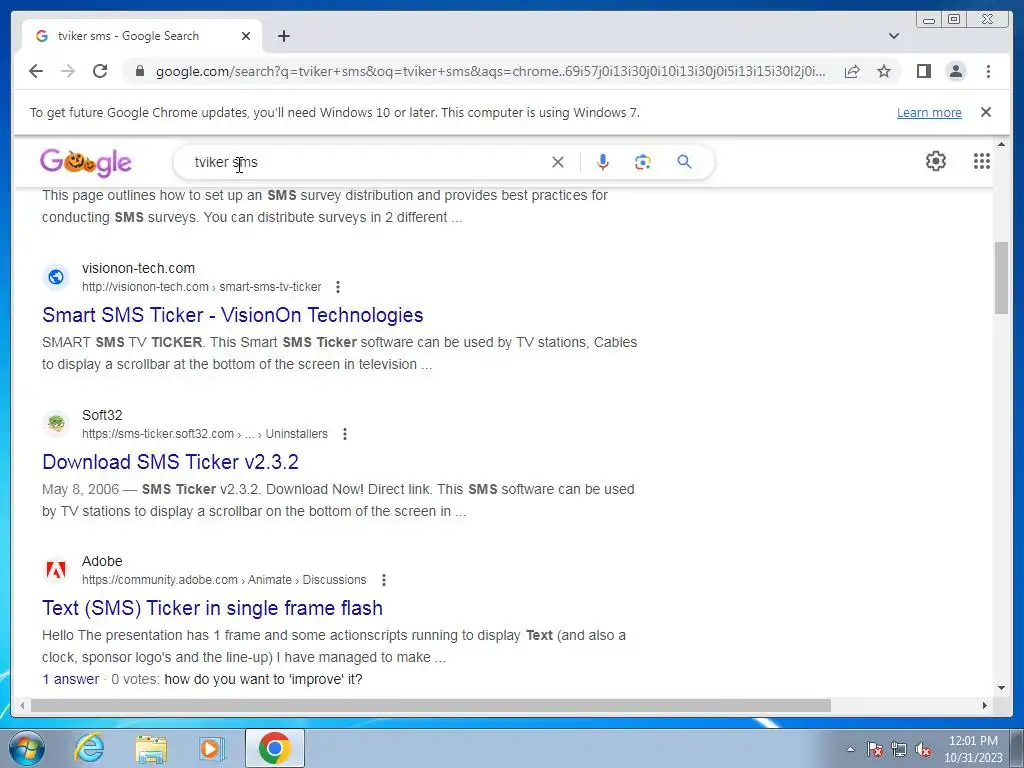1024x768 pixels.
Task: Clear the search box text
Action: (558, 162)
